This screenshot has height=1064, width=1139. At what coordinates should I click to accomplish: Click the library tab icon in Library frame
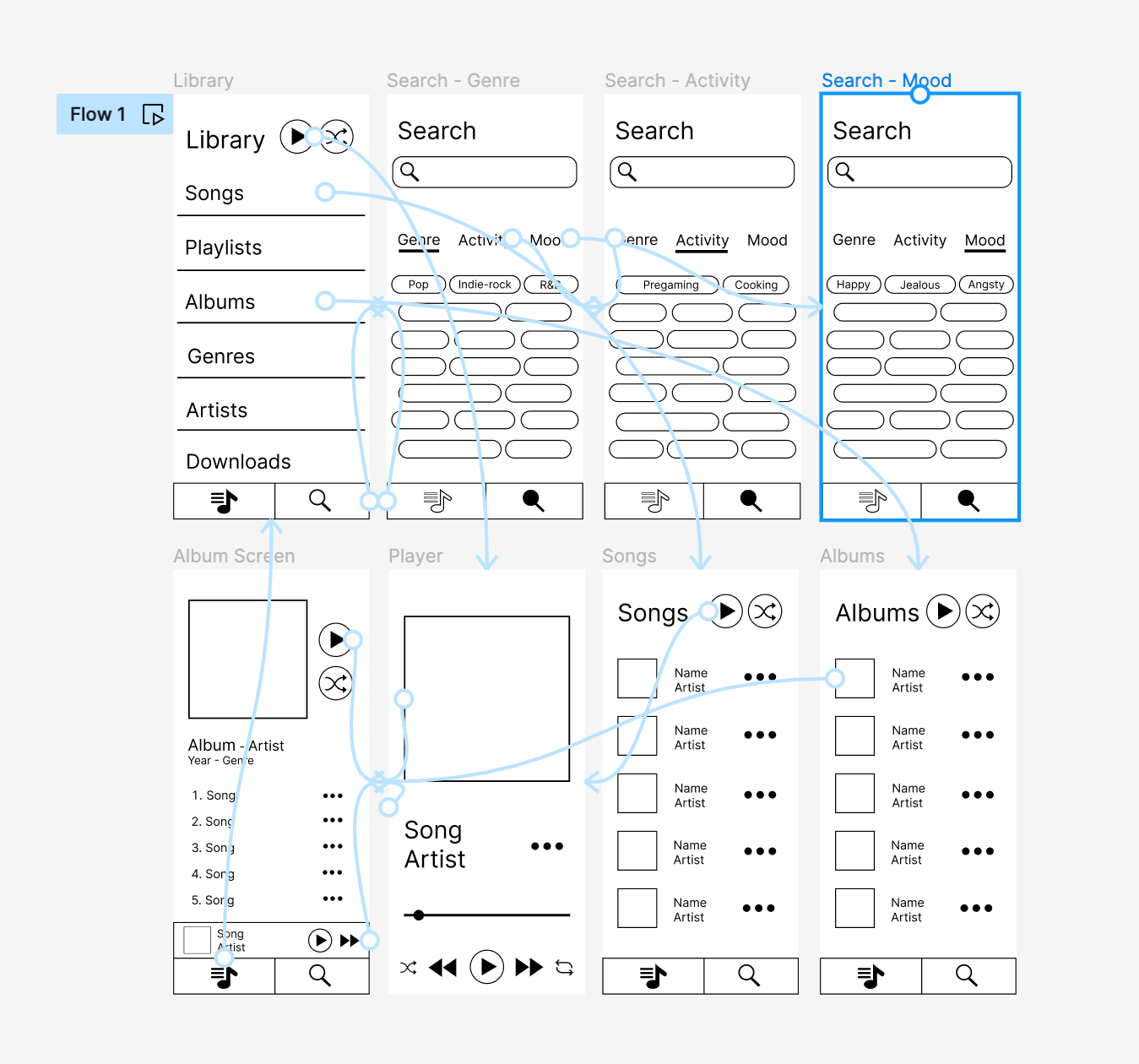(224, 501)
